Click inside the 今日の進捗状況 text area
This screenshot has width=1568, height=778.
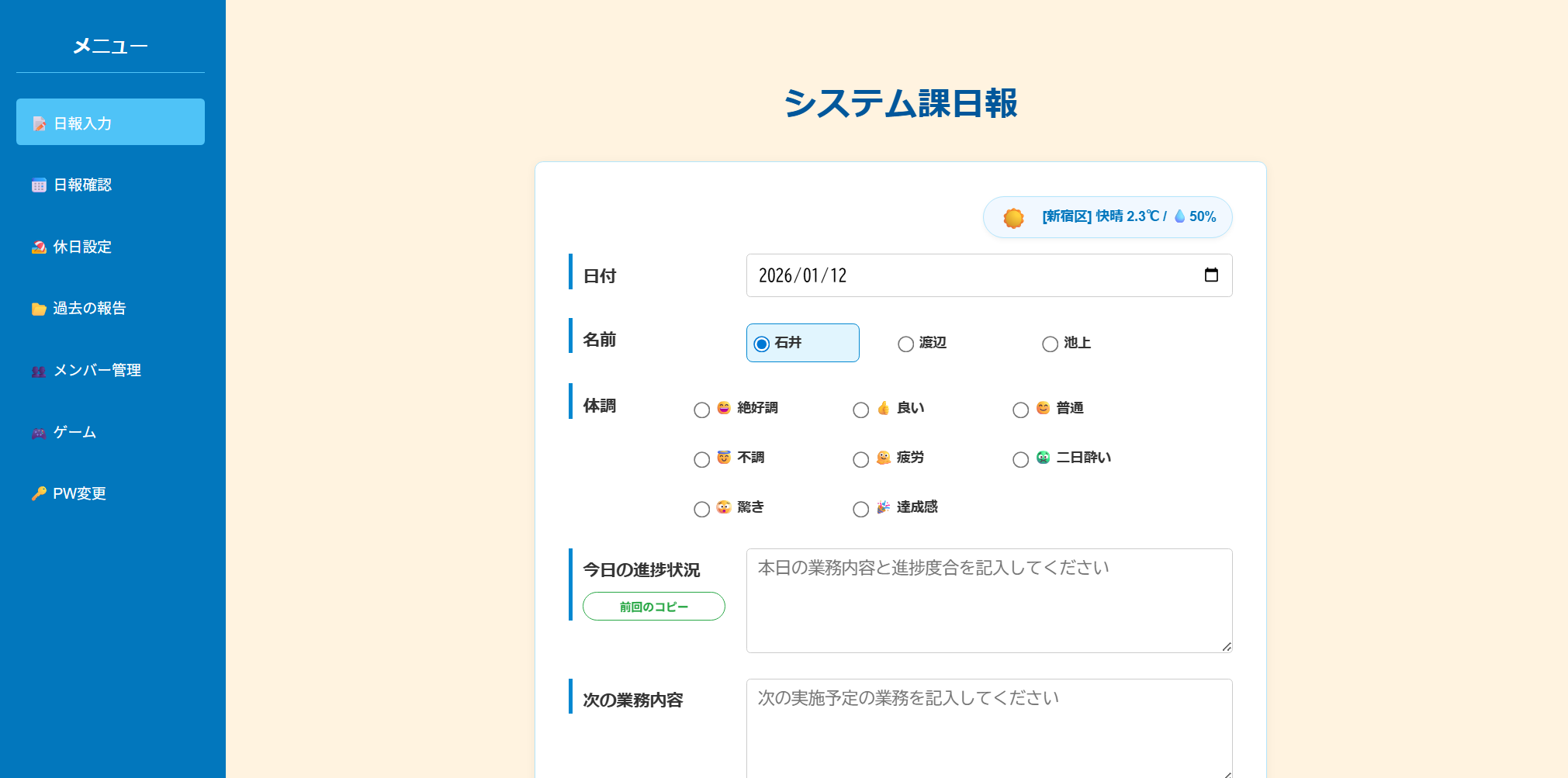(x=988, y=601)
